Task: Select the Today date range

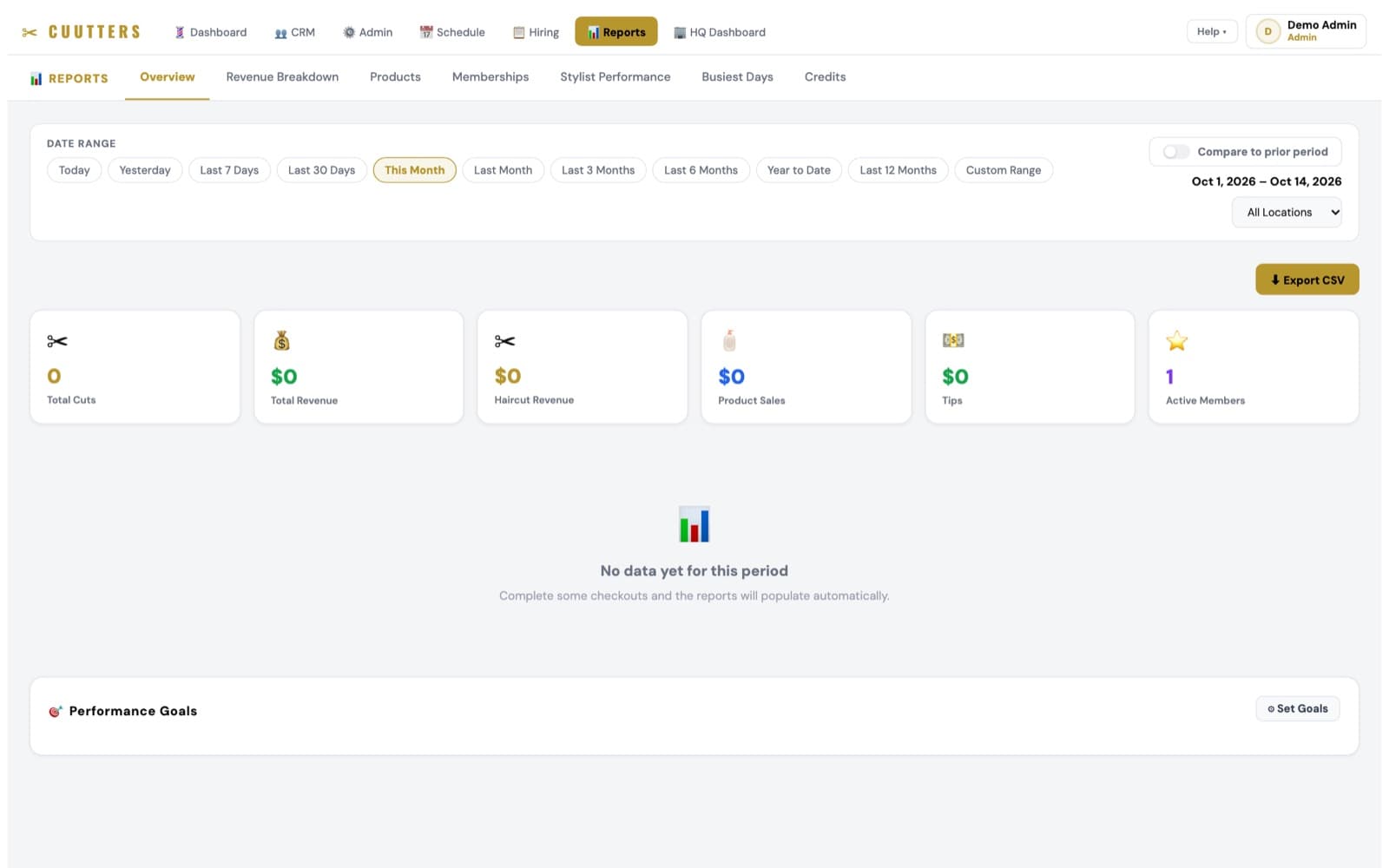Action: [74, 170]
